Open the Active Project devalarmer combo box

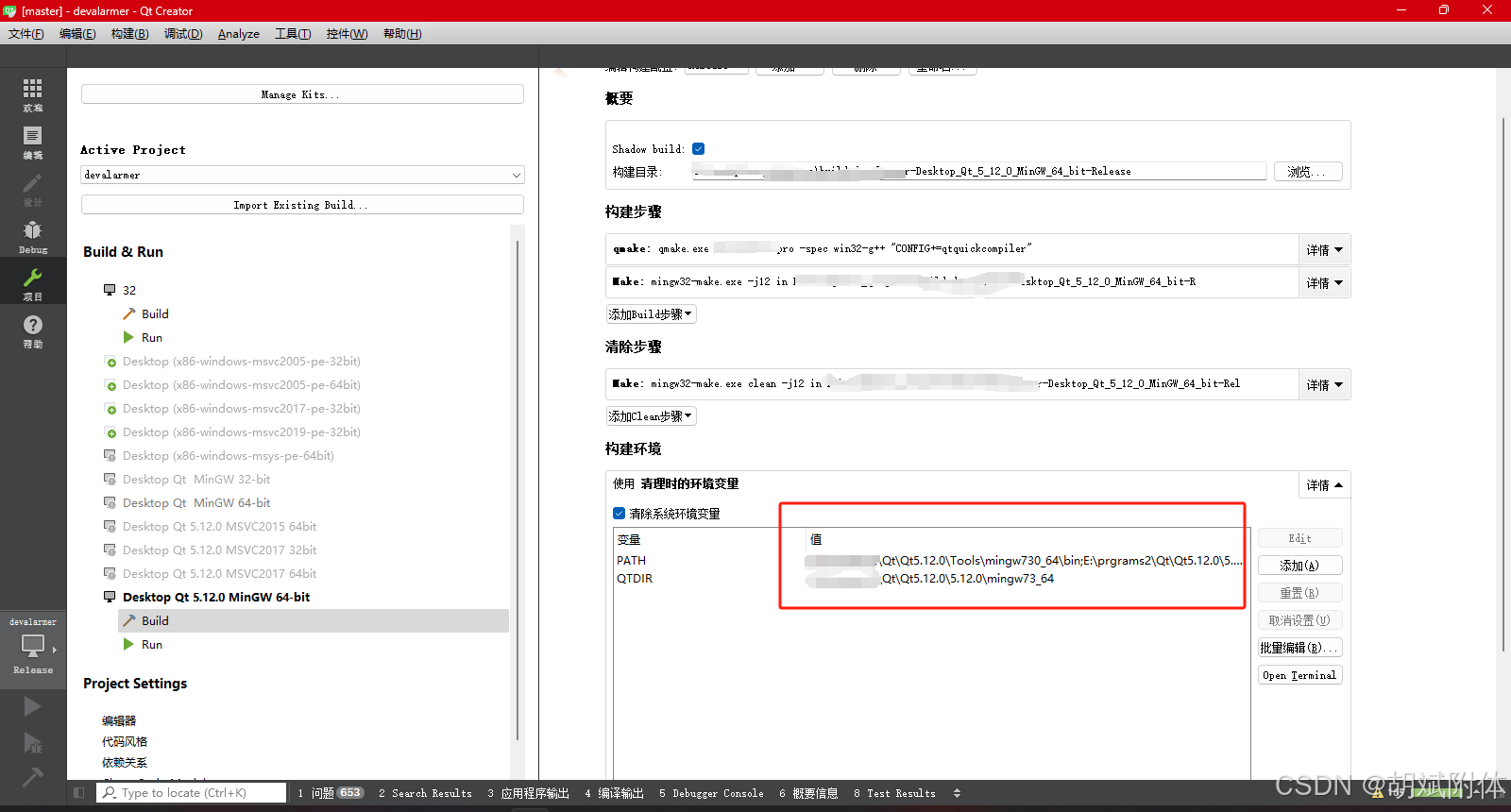[302, 175]
